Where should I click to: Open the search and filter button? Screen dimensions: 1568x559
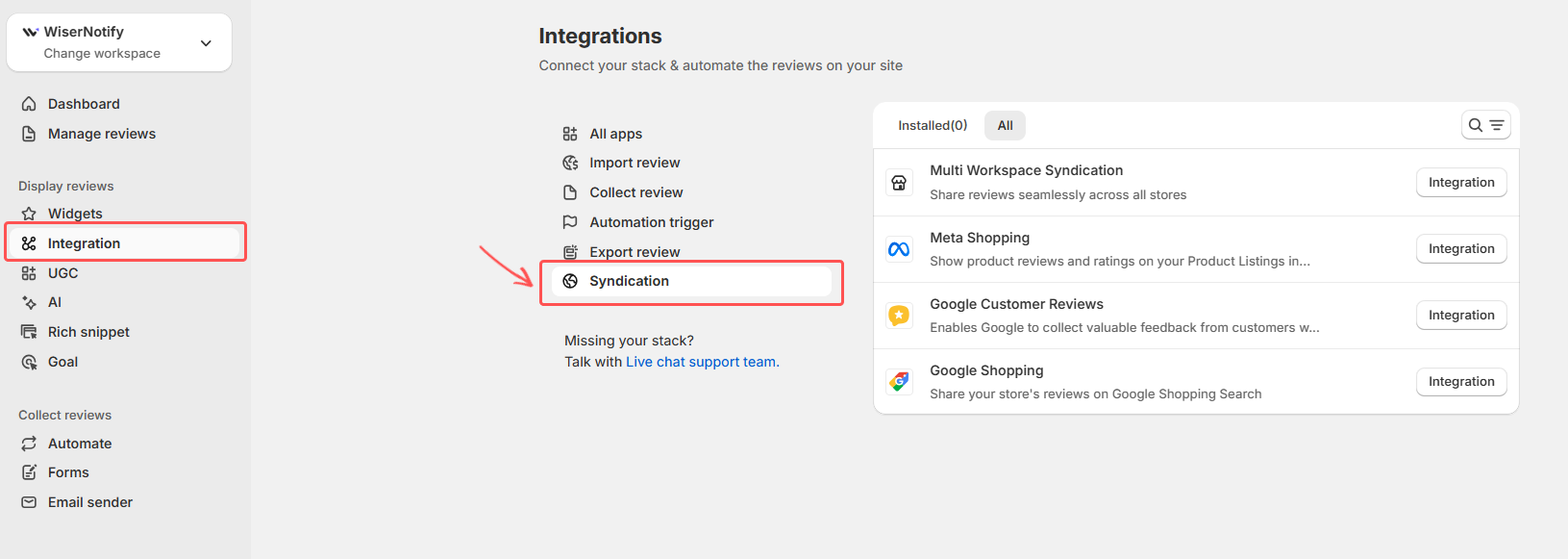1485,125
